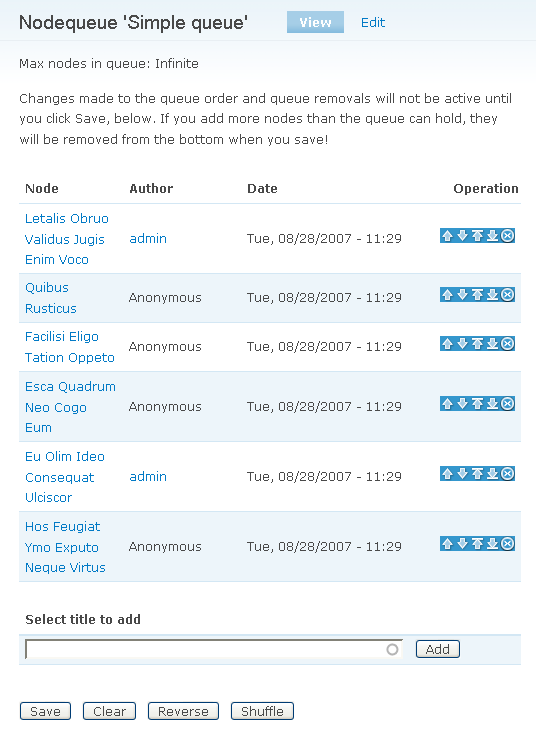Move Facilisi Eligo row down one
The image size is (536, 747).
[x=462, y=343]
